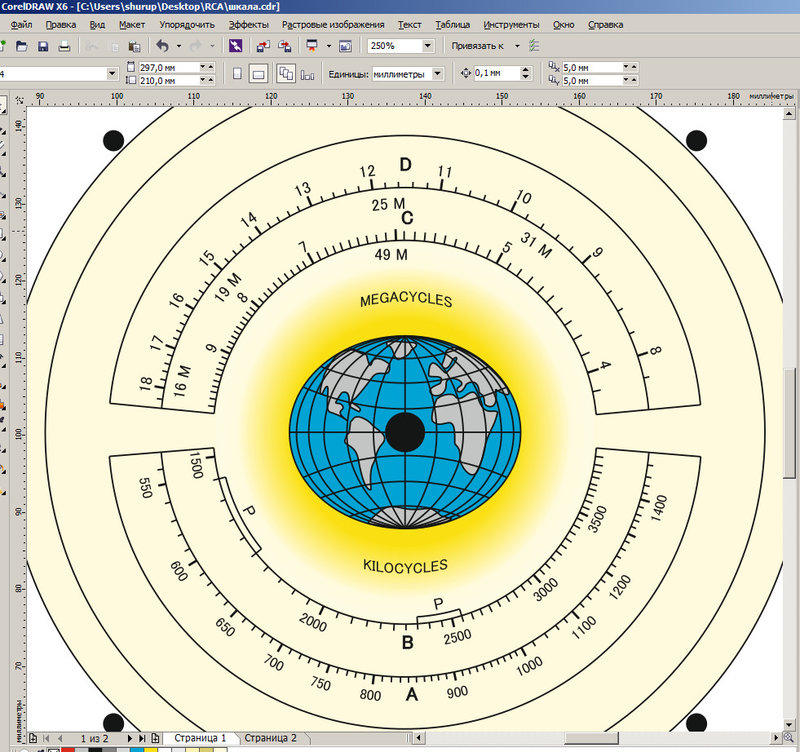Expand the zoom level 250% dropdown
800x752 pixels.
pos(427,46)
